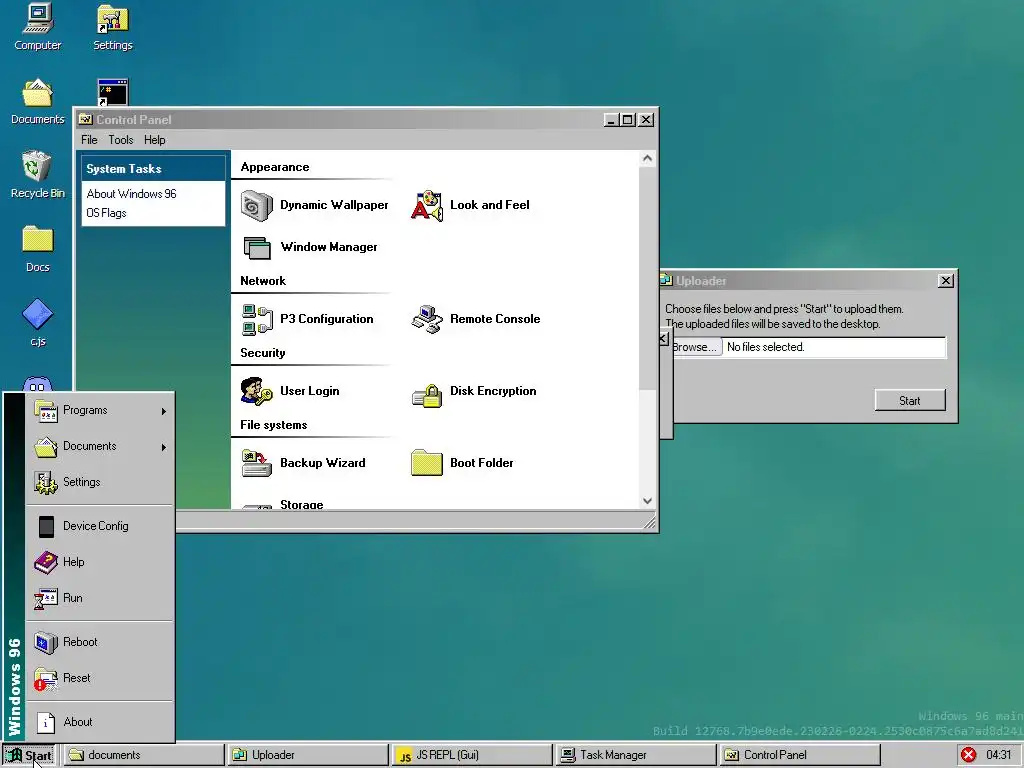1024x768 pixels.
Task: Open the Dynamic Wallpaper icon
Action: (x=257, y=205)
